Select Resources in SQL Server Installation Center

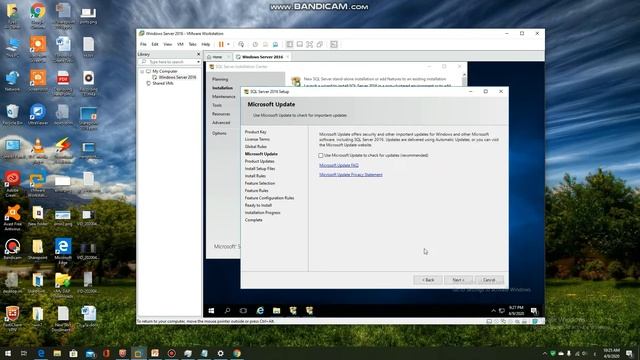point(221,114)
